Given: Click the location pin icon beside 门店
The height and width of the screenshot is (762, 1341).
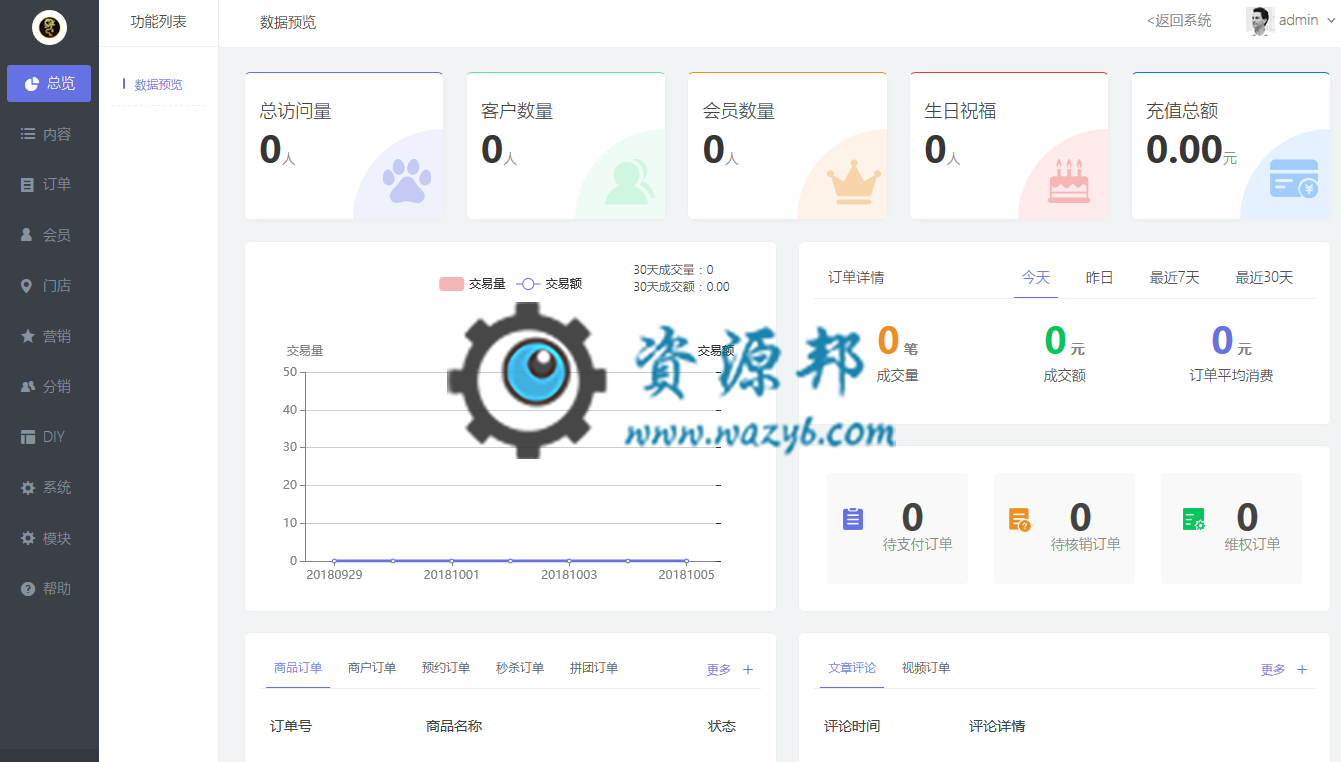Looking at the screenshot, I should click(x=27, y=286).
